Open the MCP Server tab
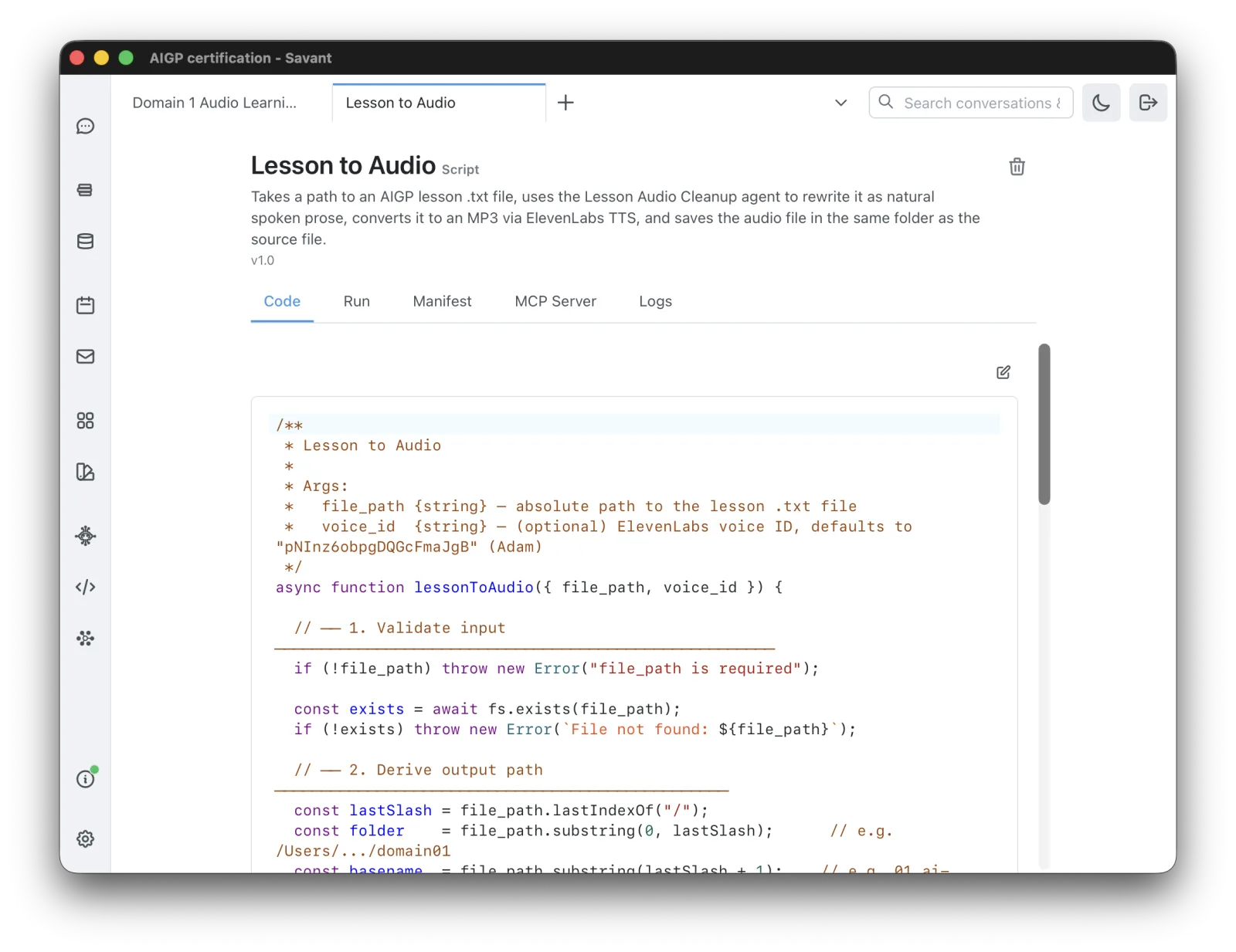Image resolution: width=1236 pixels, height=952 pixels. (555, 302)
